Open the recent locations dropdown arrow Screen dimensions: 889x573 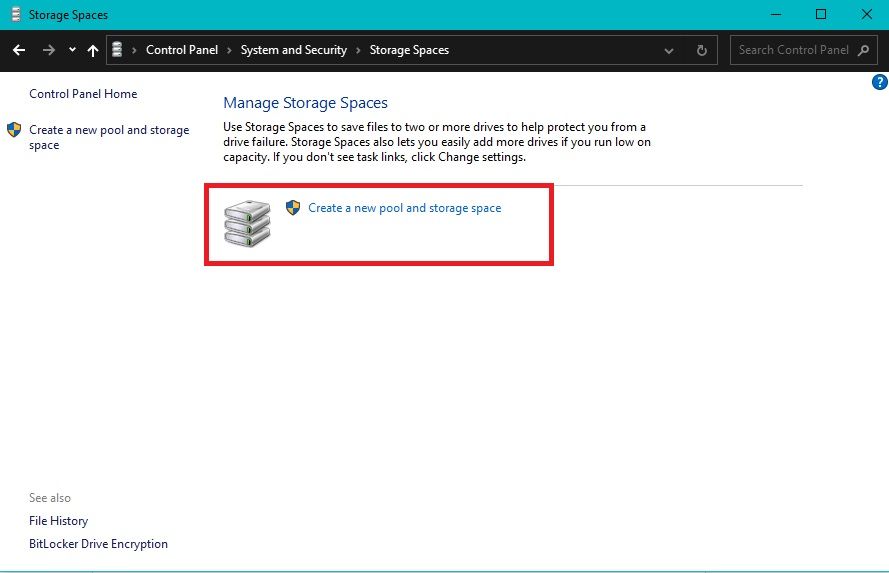tap(72, 50)
